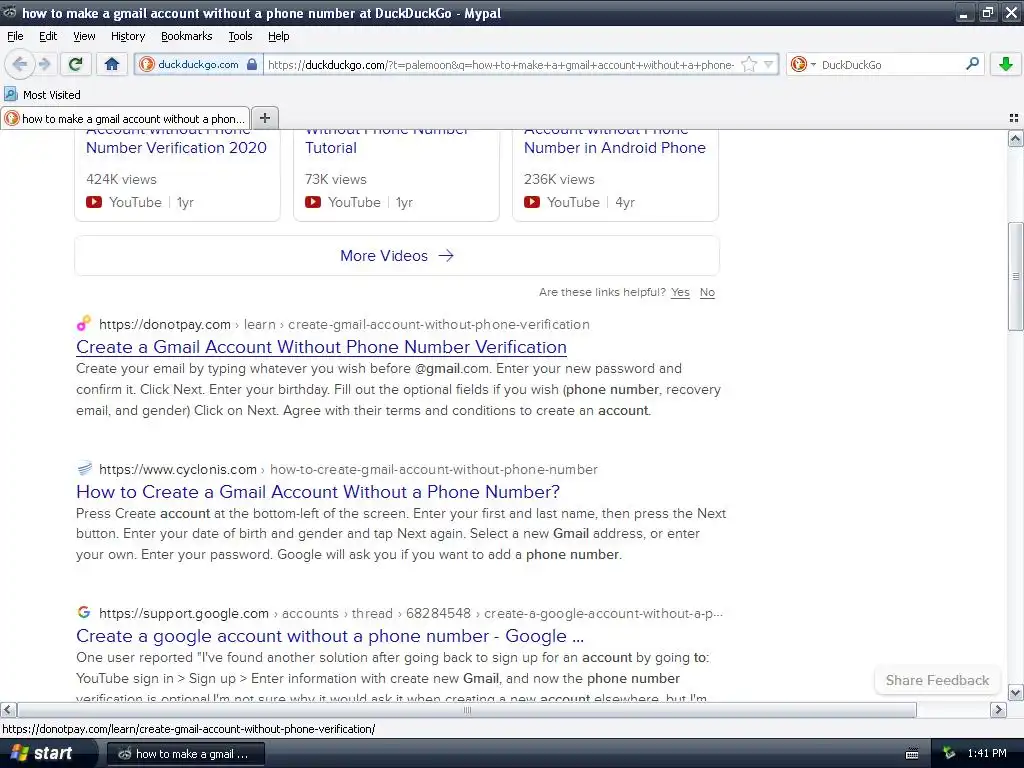Go forward with the forward arrow
The width and height of the screenshot is (1024, 768).
coord(44,64)
